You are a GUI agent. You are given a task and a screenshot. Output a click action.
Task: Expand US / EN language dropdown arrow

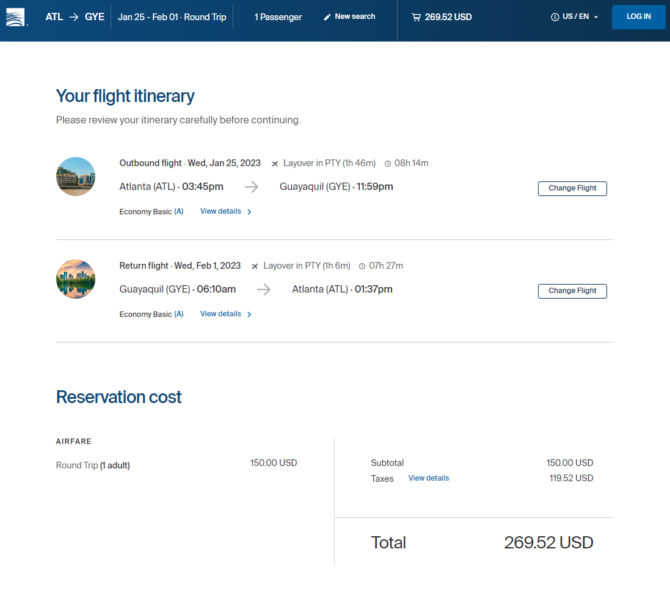pyautogui.click(x=596, y=17)
